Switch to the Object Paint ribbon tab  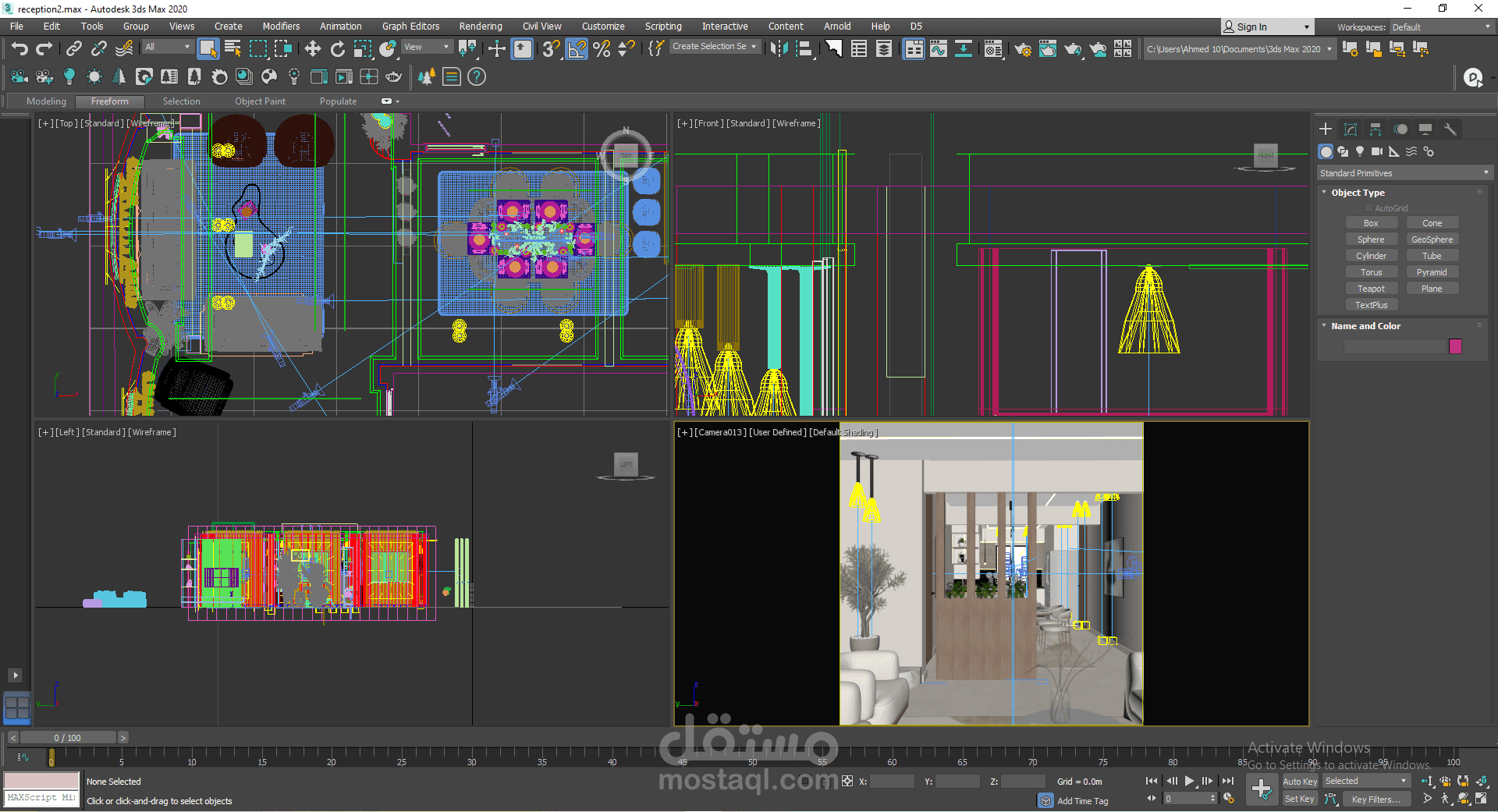coord(260,101)
